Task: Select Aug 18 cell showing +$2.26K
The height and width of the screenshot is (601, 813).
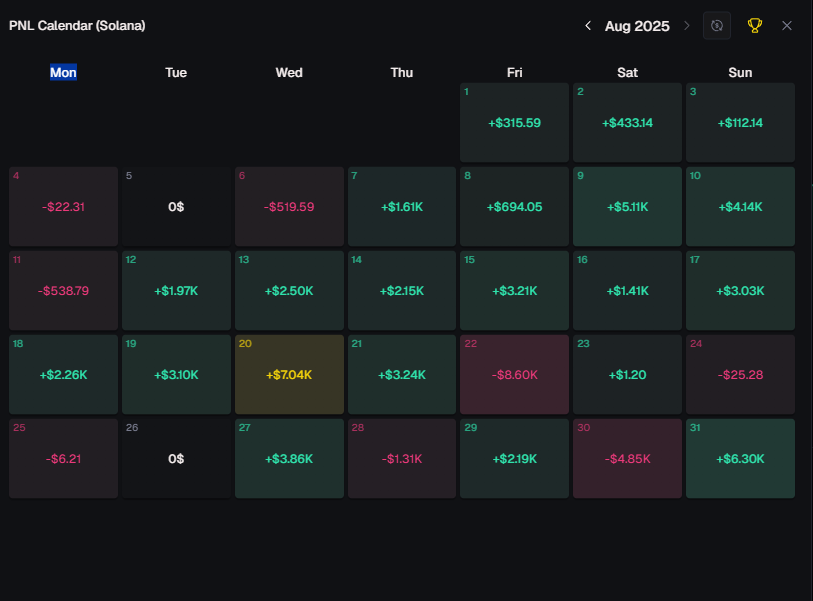Action: 63,374
